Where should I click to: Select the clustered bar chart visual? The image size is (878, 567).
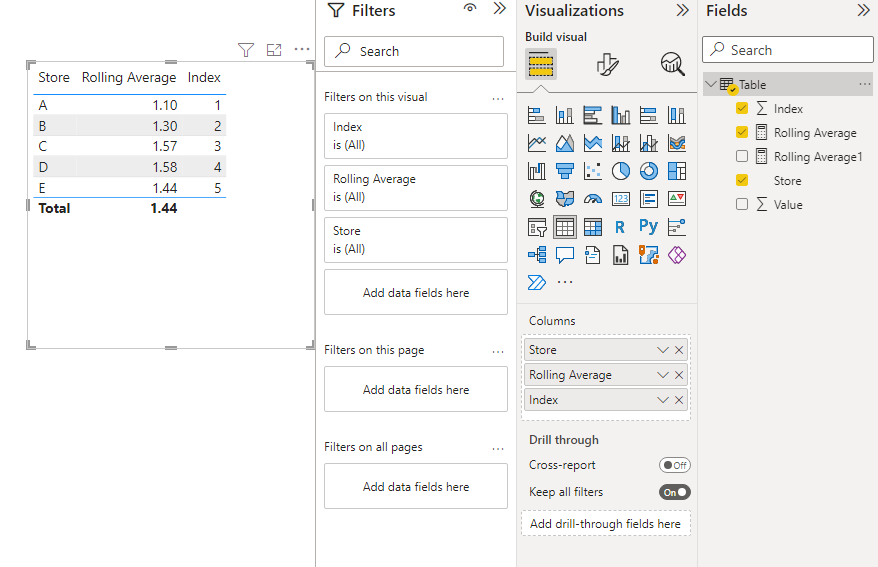click(592, 115)
